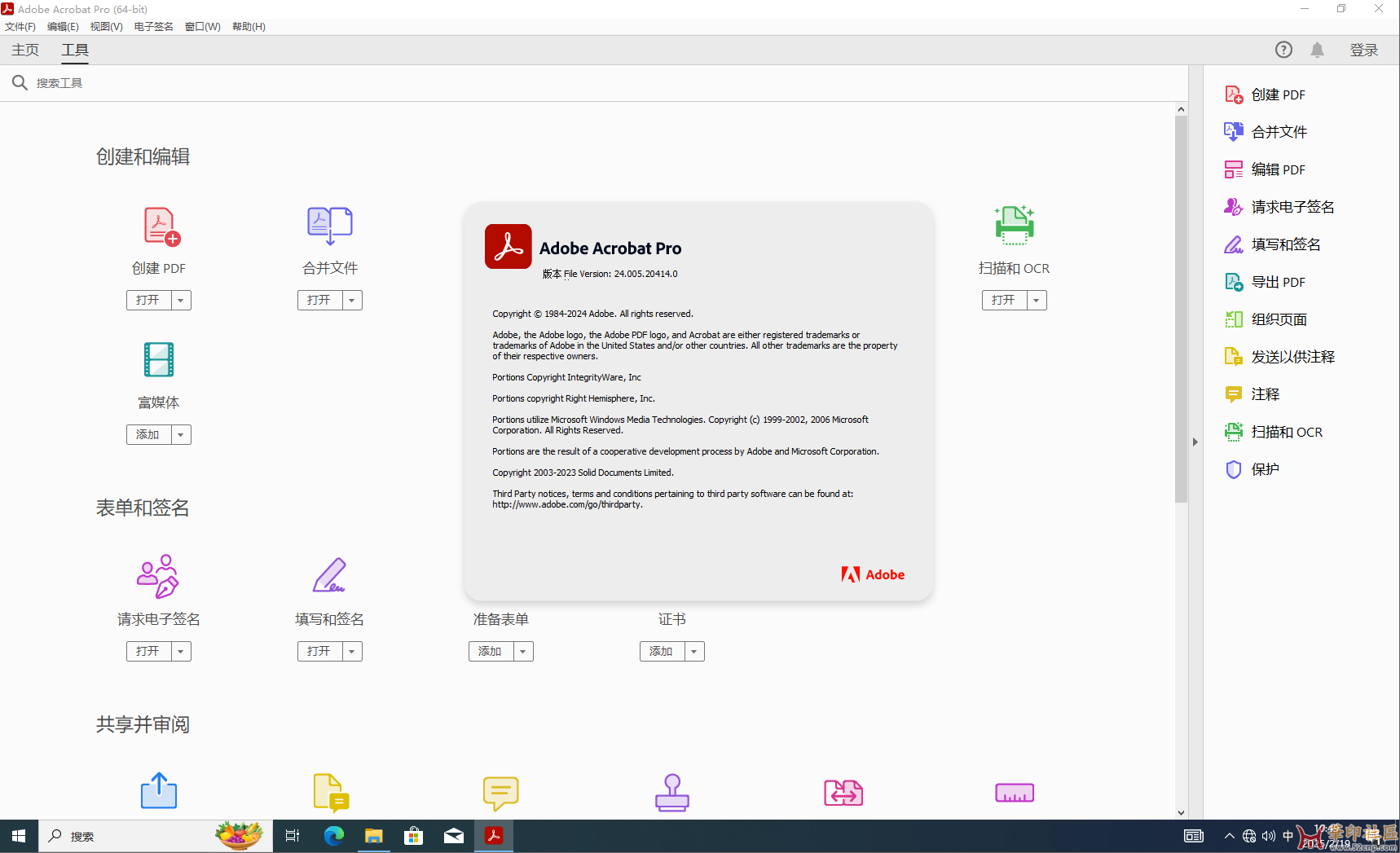Expand dropdown arrow next to 准备表单 添加
This screenshot has width=1400, height=853.
coord(523,652)
